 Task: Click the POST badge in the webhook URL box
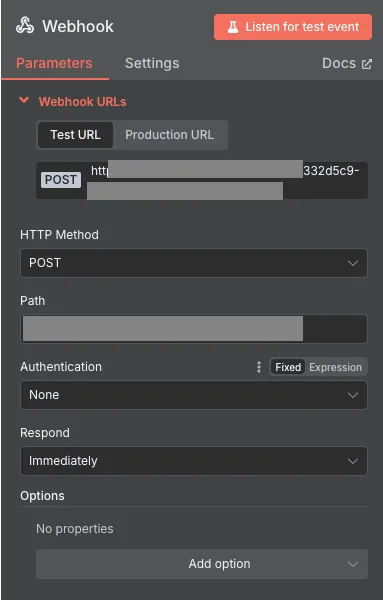61,180
